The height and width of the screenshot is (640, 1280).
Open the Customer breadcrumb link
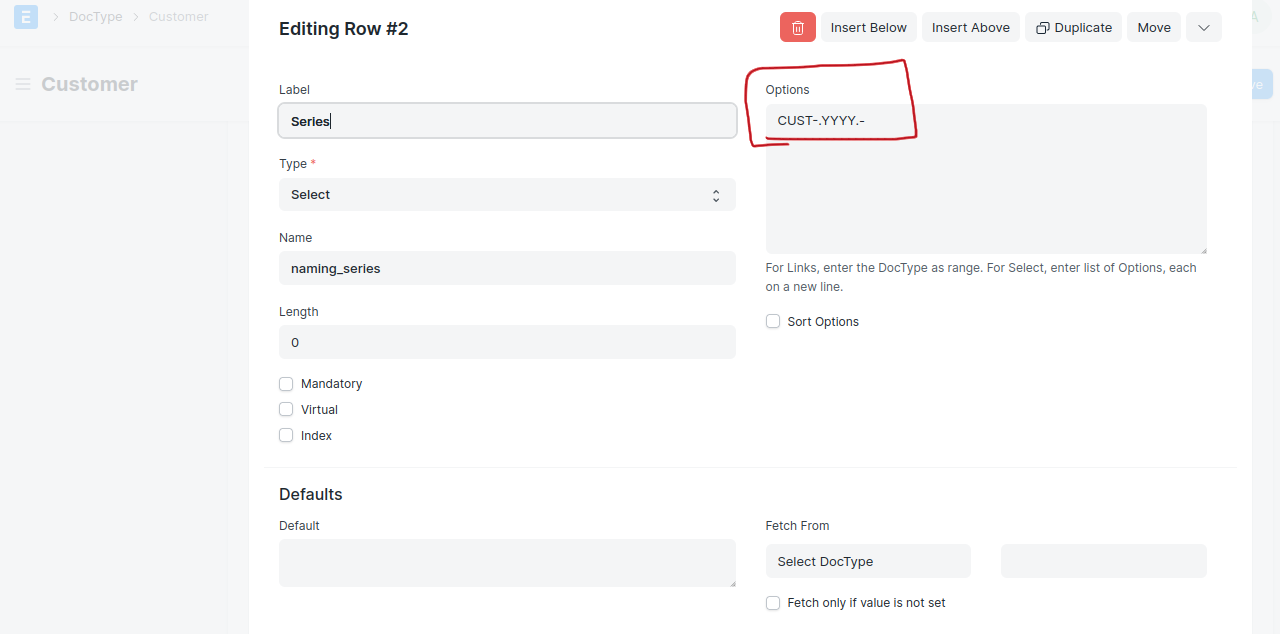click(x=178, y=17)
